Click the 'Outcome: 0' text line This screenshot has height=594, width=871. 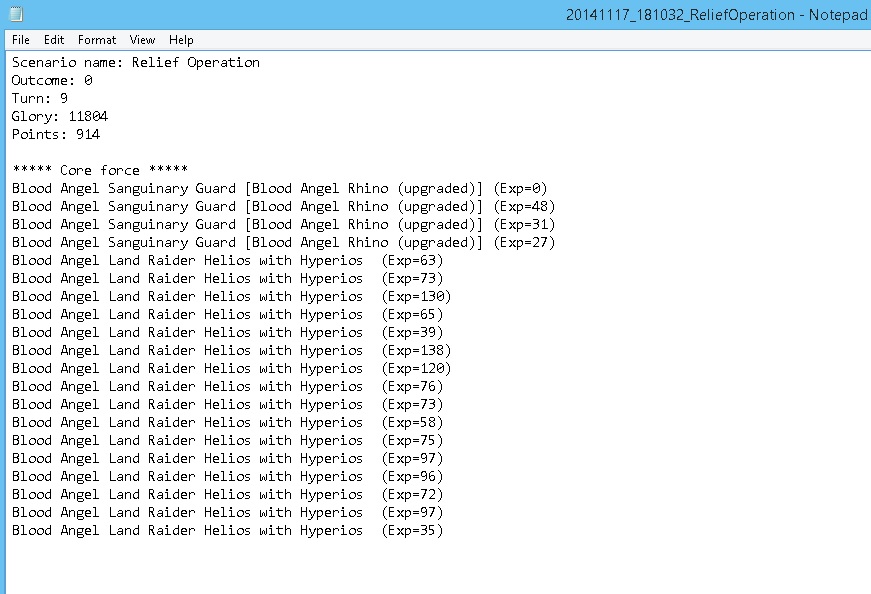coord(52,80)
